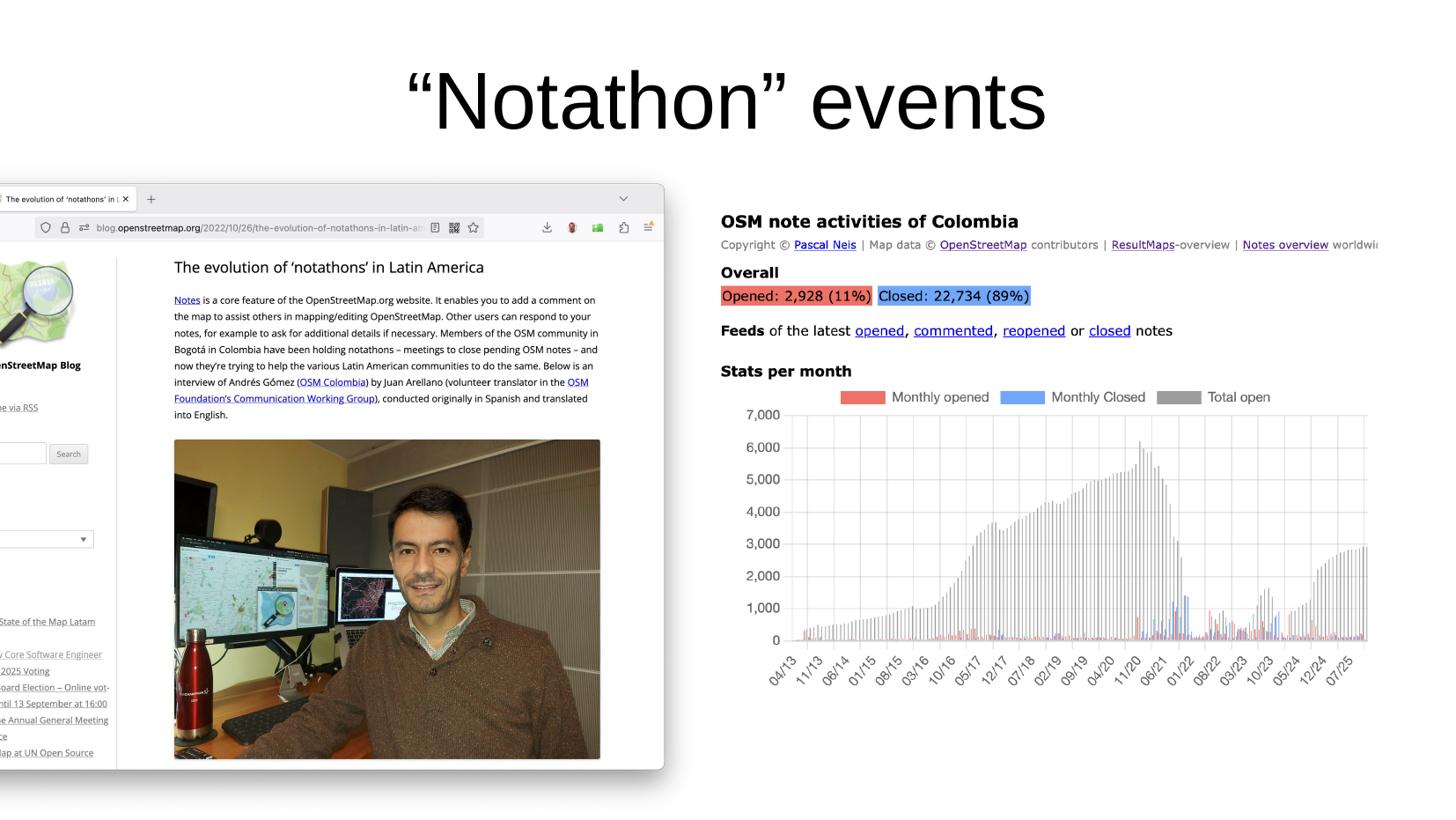Viewport: 1456px width, 820px height.
Task: Close the 'evolution of notathons' tab
Action: (126, 199)
